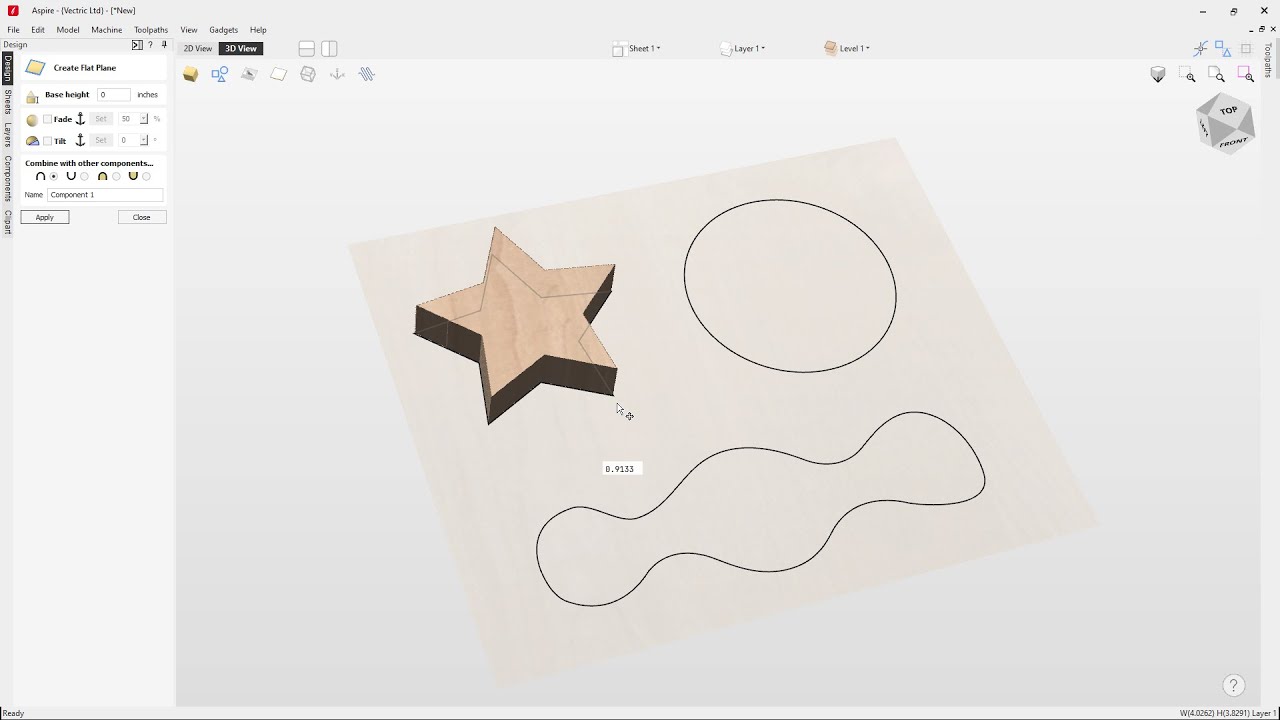Click the bitmap image display toolbar icon
1280x720 pixels.
[x=249, y=74]
